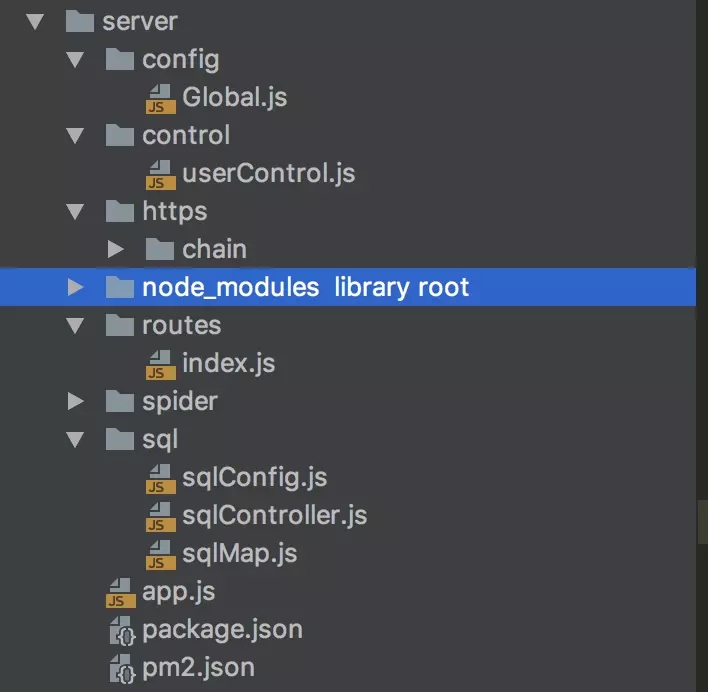The image size is (708, 692).
Task: Click the sqlMap.js file icon
Action: (x=161, y=555)
